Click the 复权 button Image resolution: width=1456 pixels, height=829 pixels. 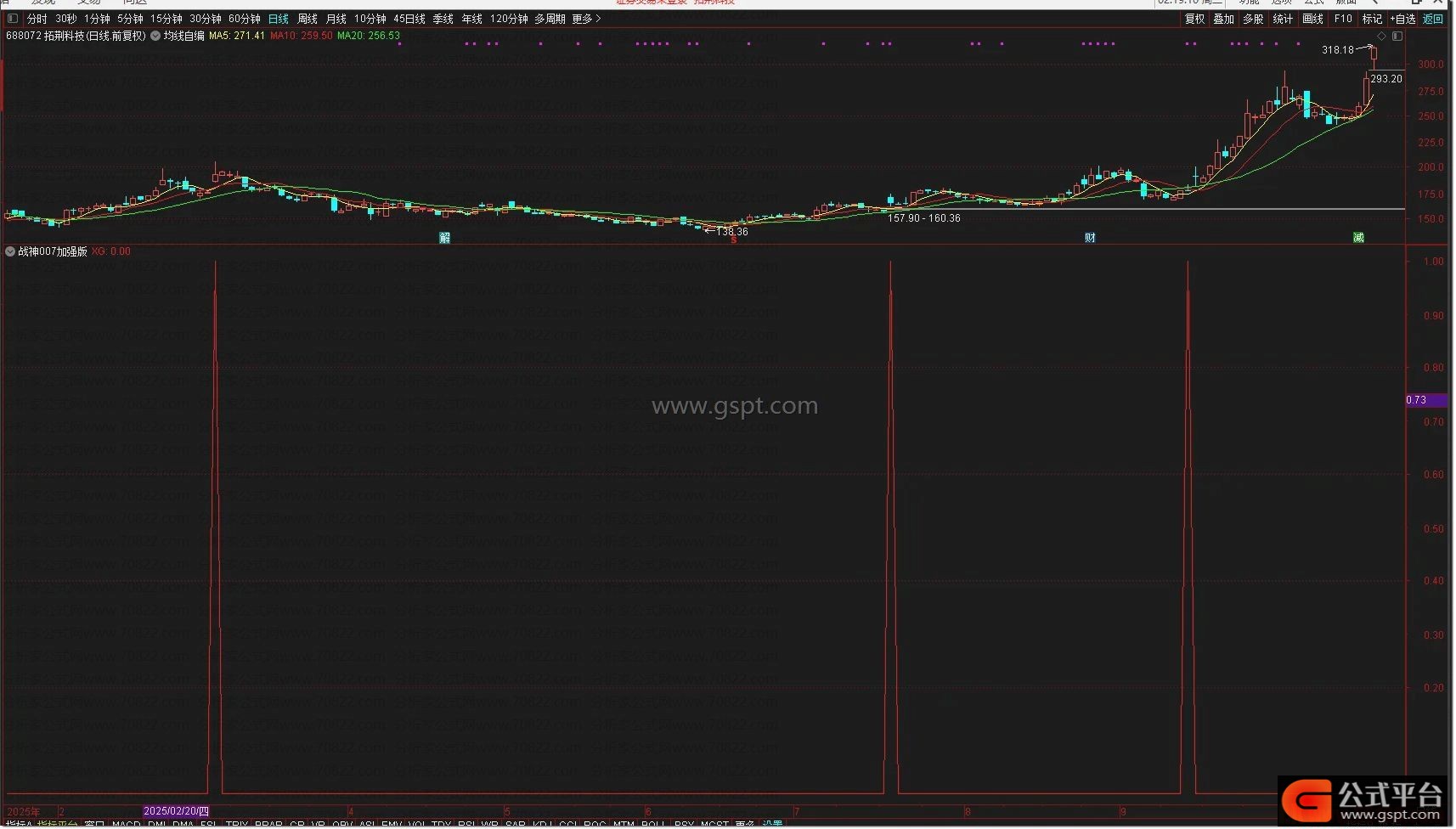[1194, 19]
